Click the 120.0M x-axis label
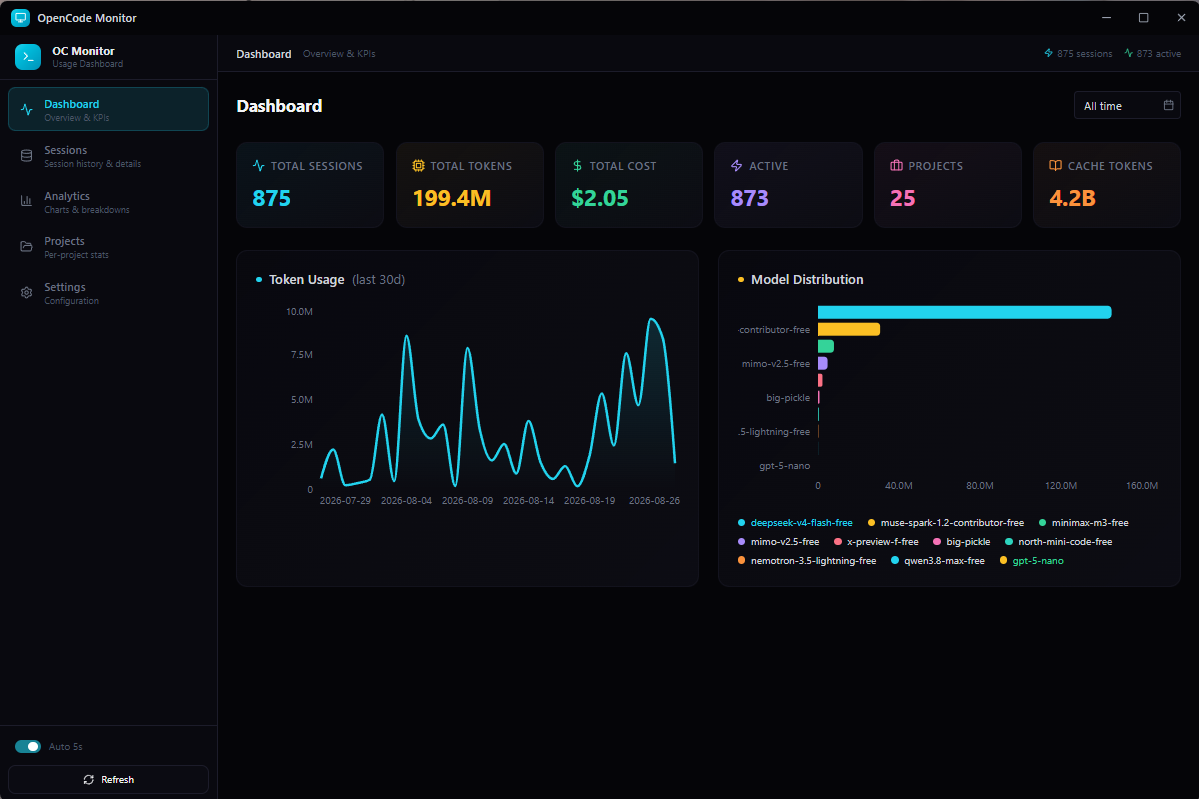 click(x=1061, y=486)
